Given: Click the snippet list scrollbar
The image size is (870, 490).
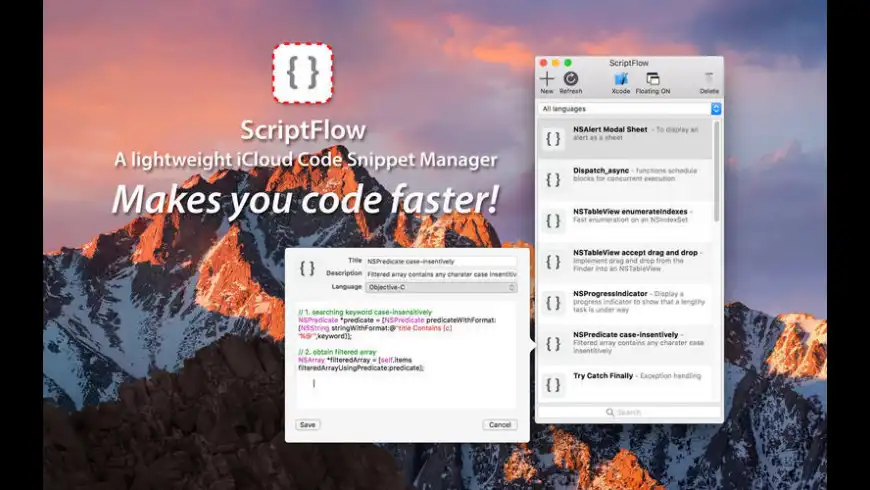Looking at the screenshot, I should (716, 171).
